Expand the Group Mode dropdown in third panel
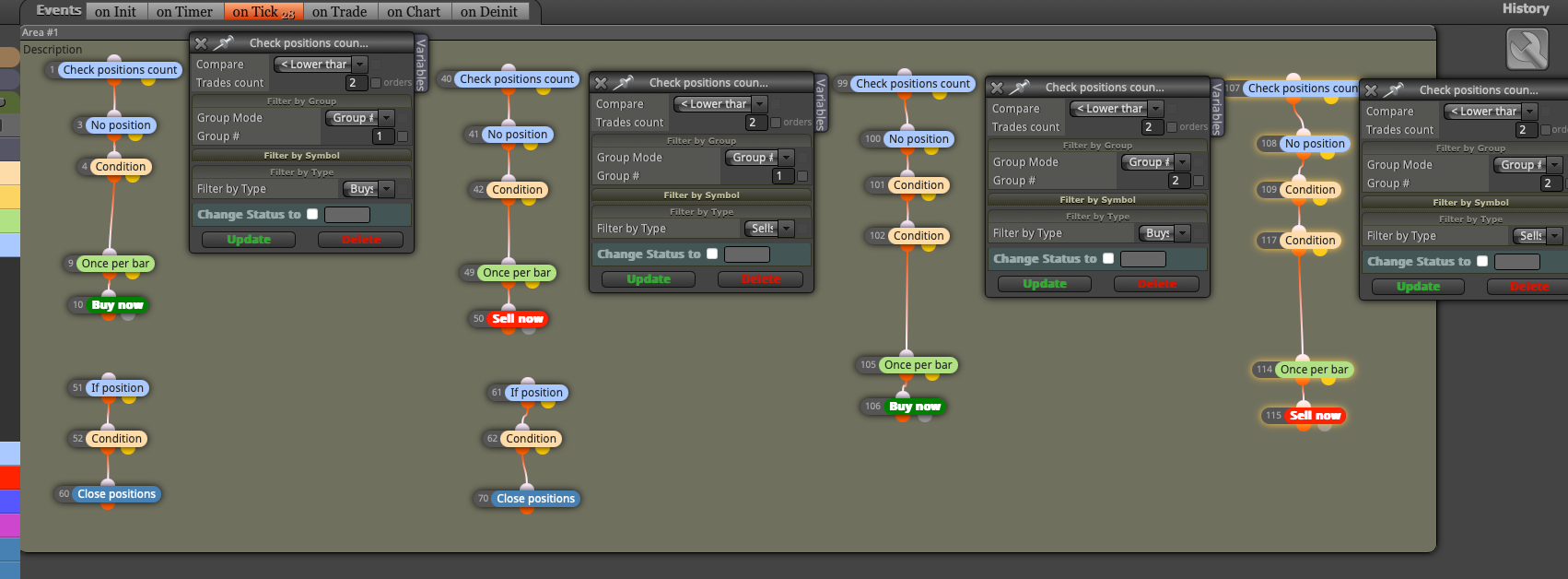 (x=1155, y=162)
